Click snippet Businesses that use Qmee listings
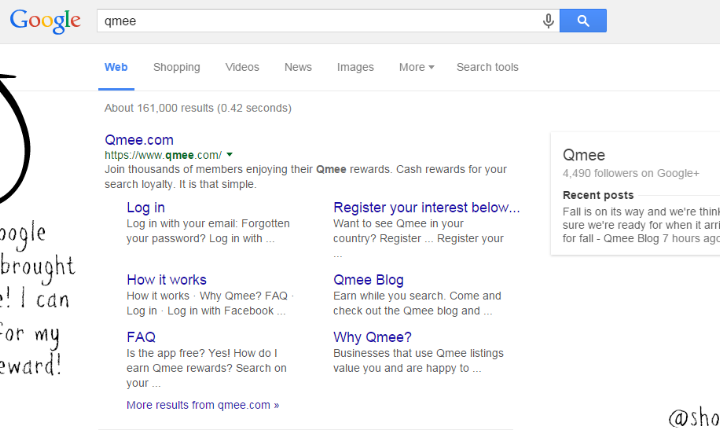Viewport: 720px width, 439px height. 418,360
